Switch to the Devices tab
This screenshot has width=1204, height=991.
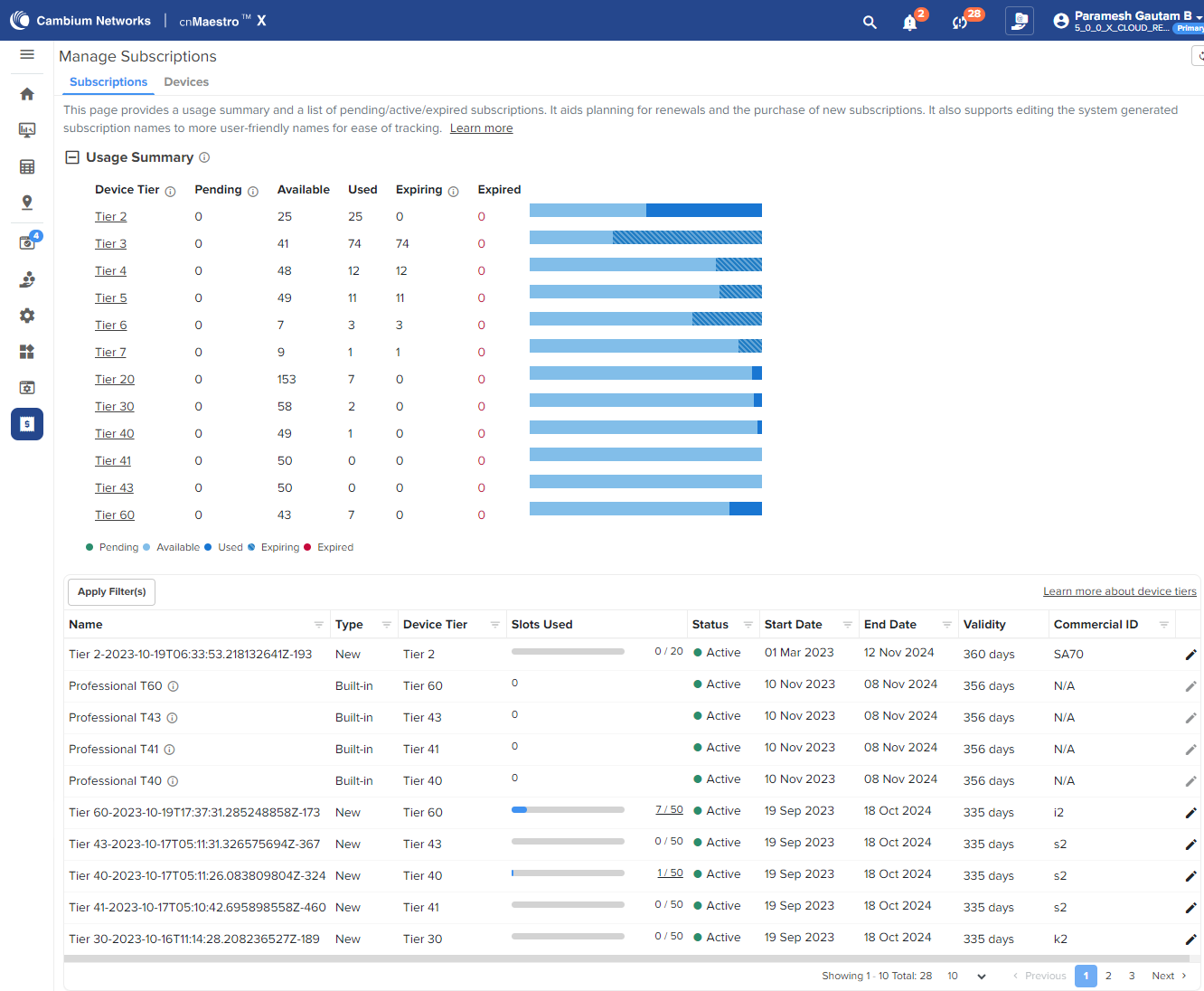[186, 82]
